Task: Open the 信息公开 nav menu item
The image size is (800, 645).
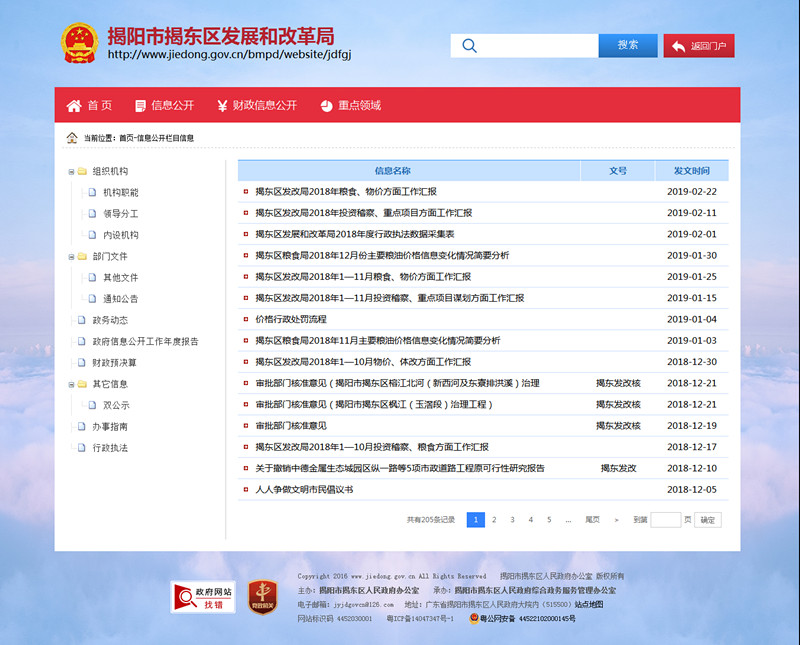Action: click(164, 106)
